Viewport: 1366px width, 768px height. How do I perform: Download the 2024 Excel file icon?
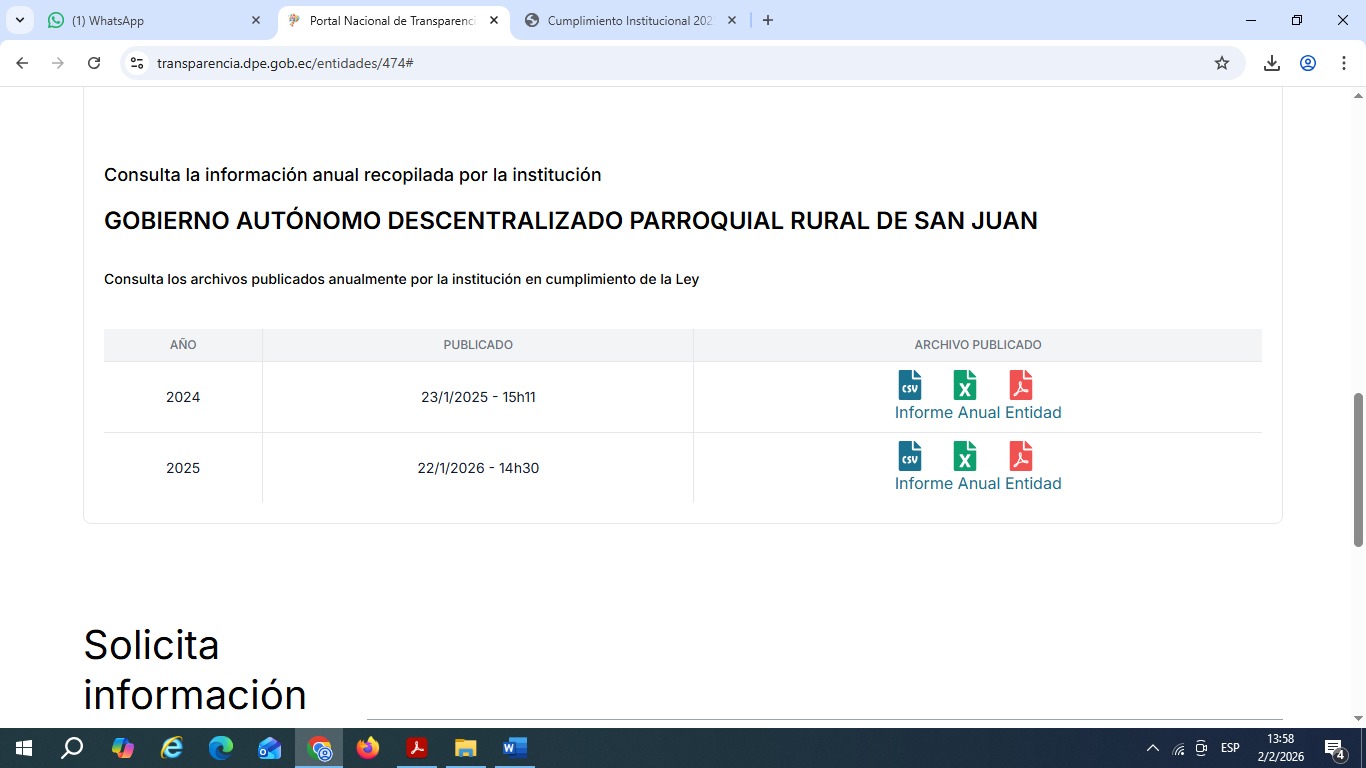[x=964, y=385]
